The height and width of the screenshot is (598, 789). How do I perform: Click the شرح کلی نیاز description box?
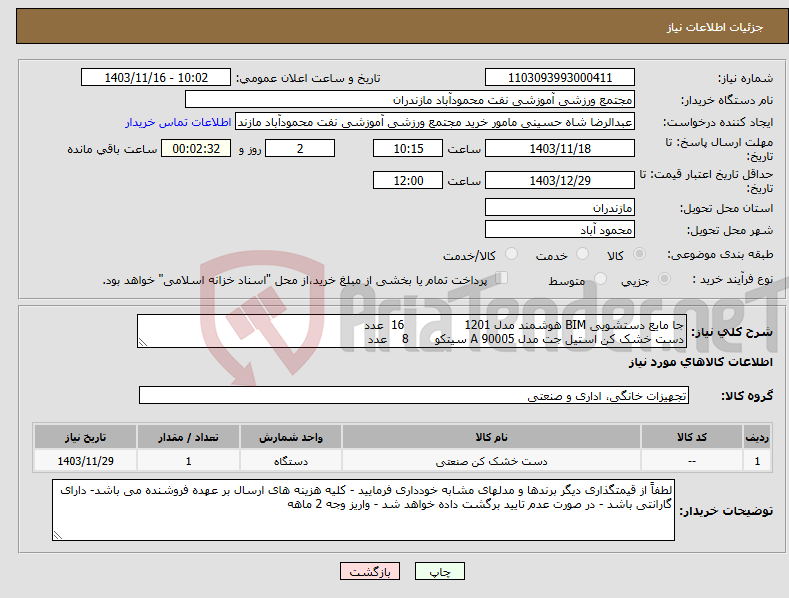(412, 331)
